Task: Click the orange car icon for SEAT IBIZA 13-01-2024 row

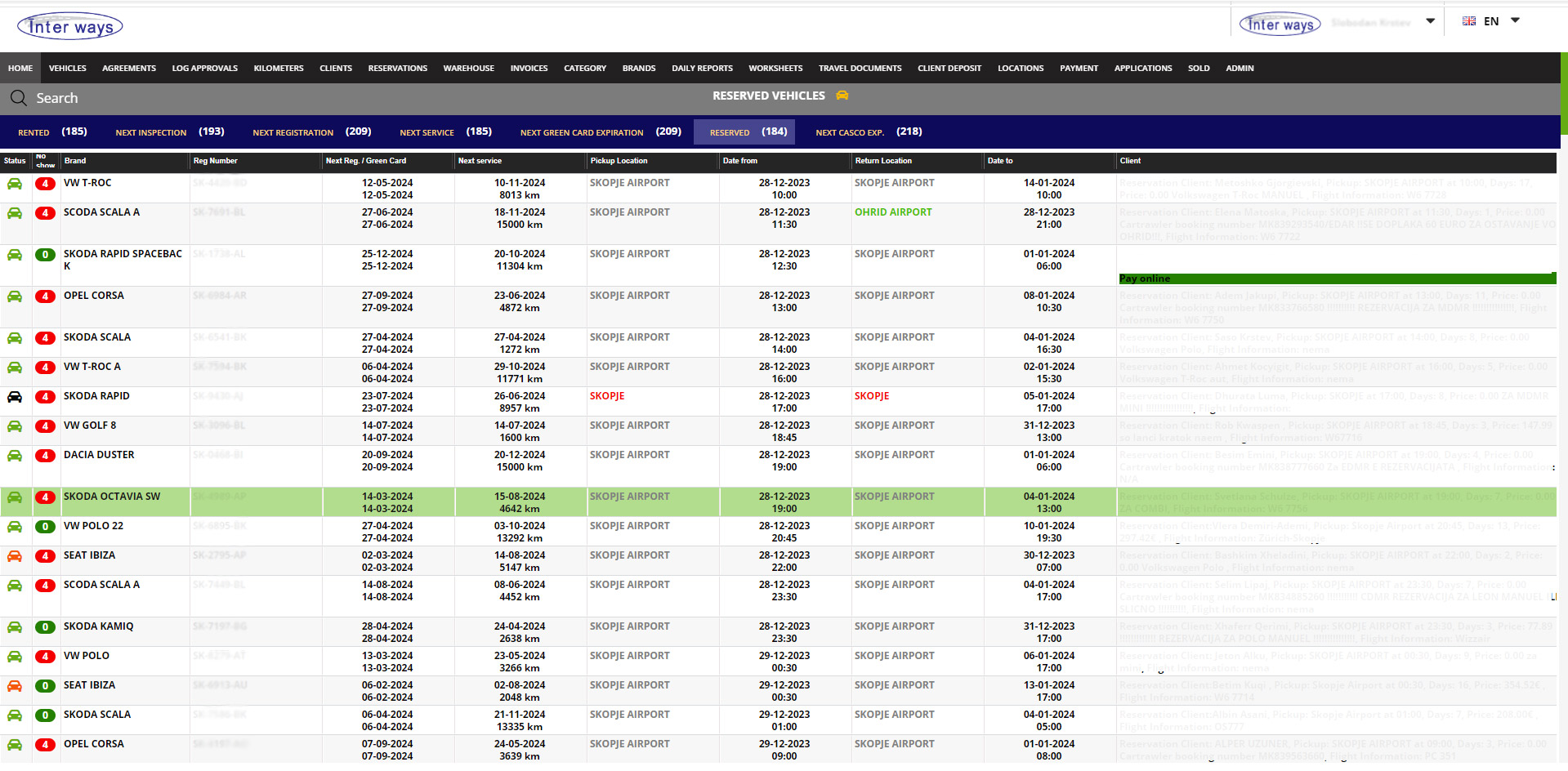Action: [x=15, y=686]
